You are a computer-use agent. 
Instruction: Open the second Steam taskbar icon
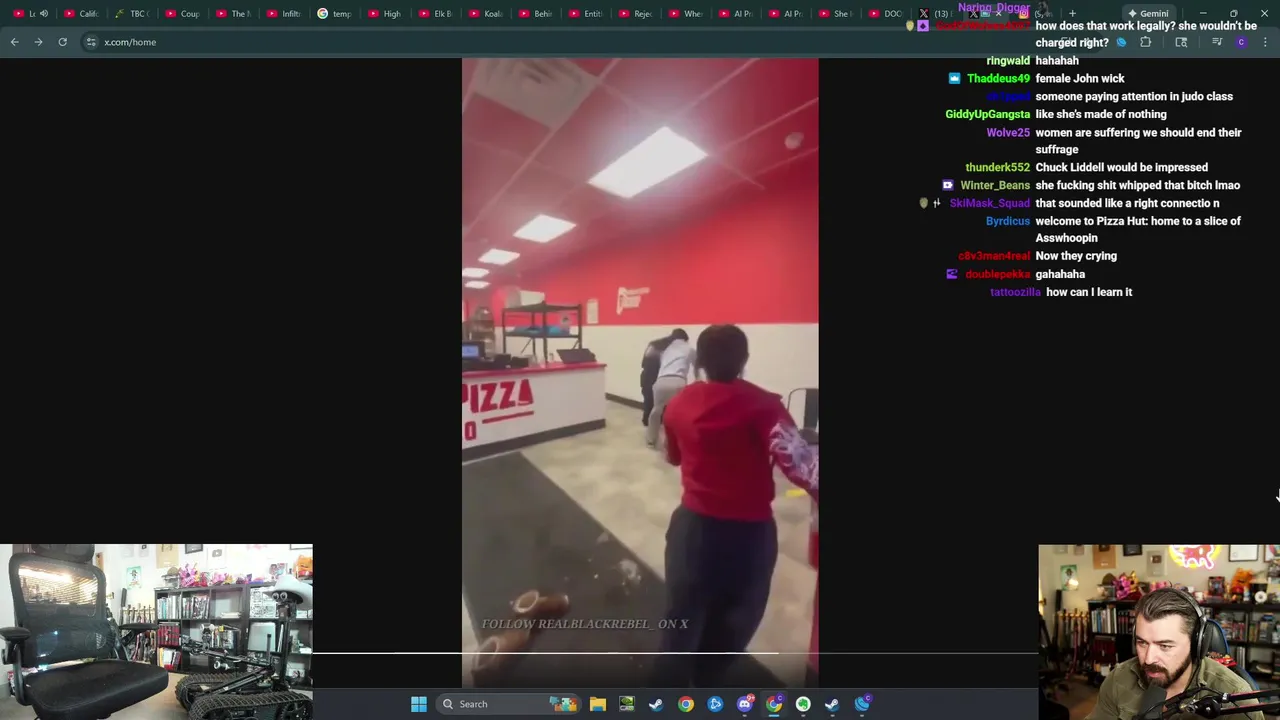[832, 704]
